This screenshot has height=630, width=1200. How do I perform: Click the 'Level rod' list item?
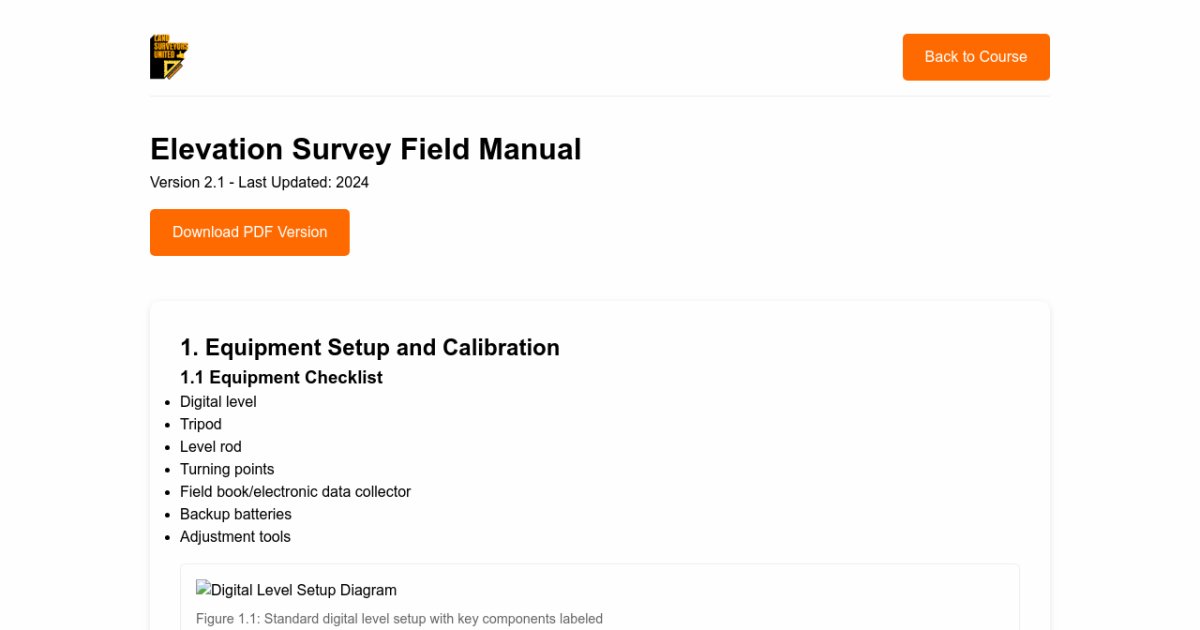click(x=211, y=446)
